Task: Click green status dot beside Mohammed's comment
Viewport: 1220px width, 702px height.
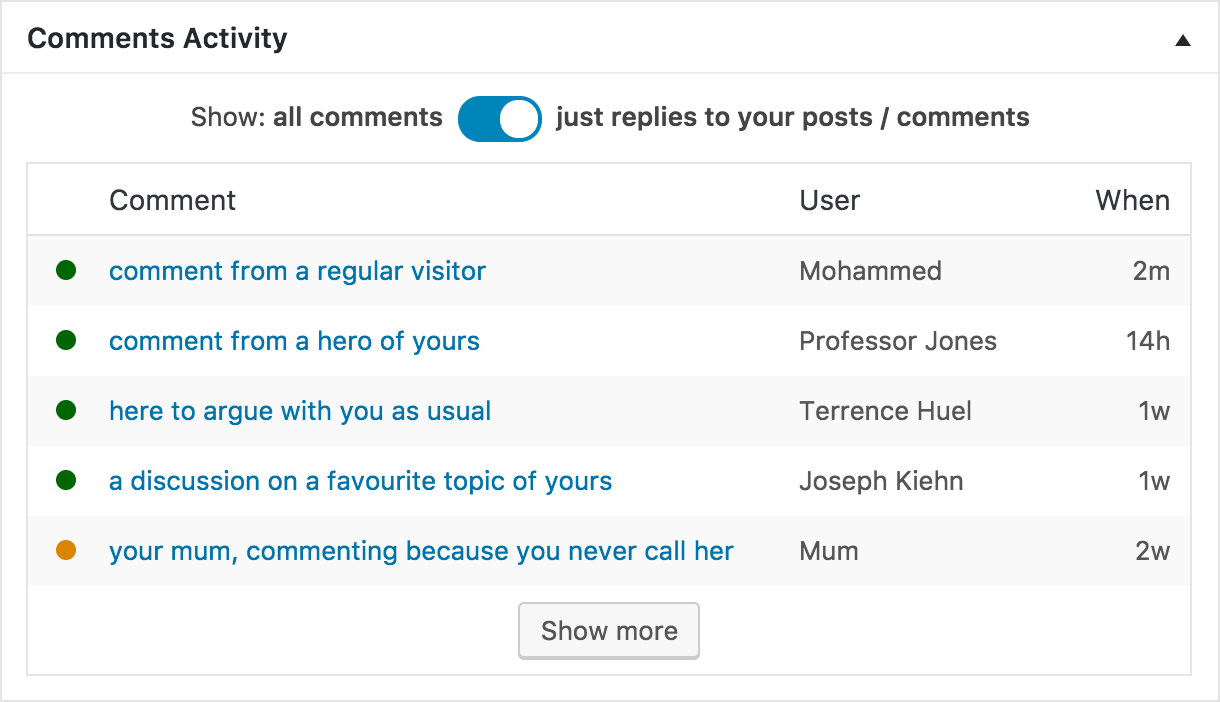Action: pyautogui.click(x=66, y=270)
